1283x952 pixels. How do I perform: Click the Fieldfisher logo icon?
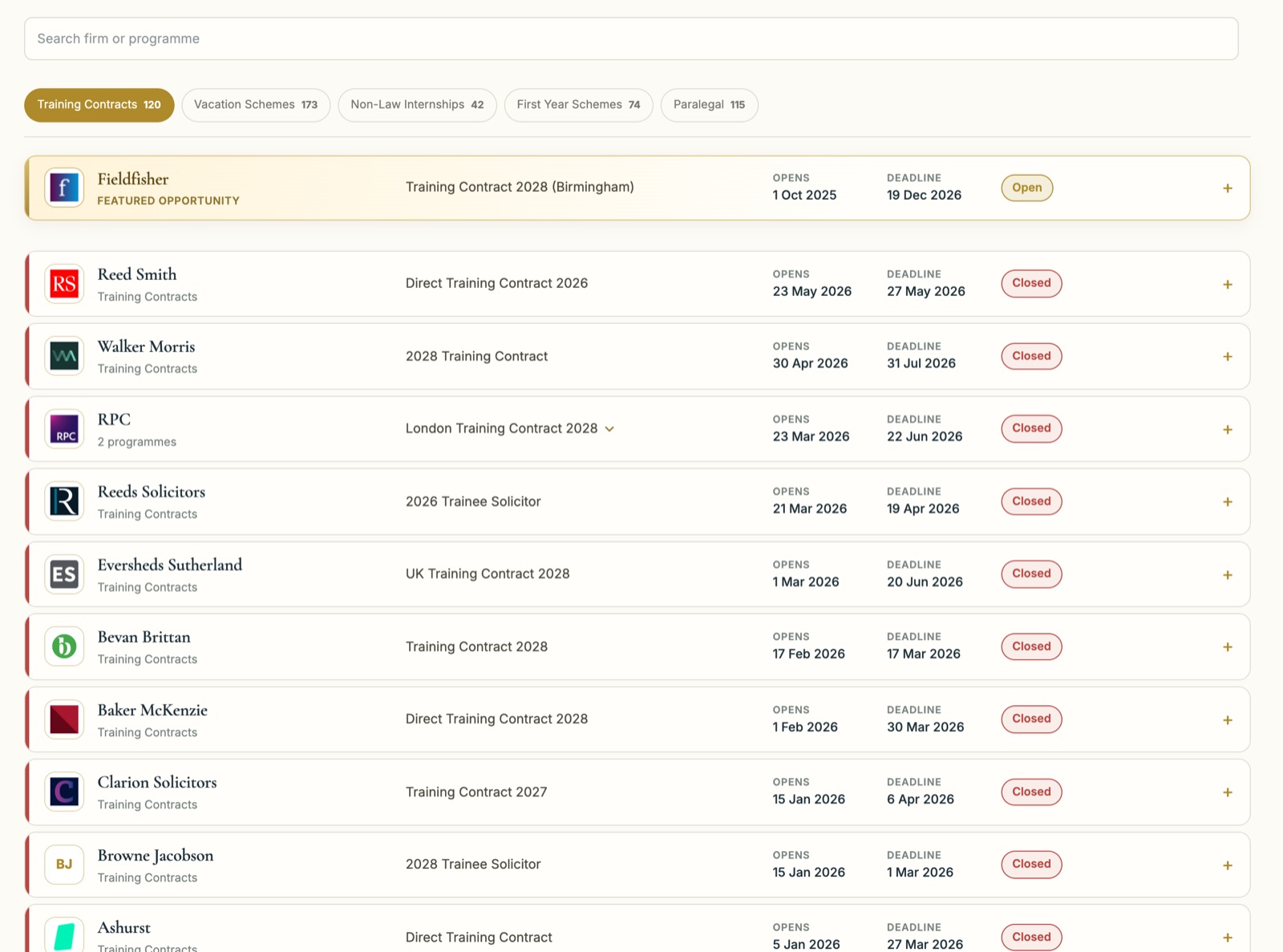coord(64,188)
